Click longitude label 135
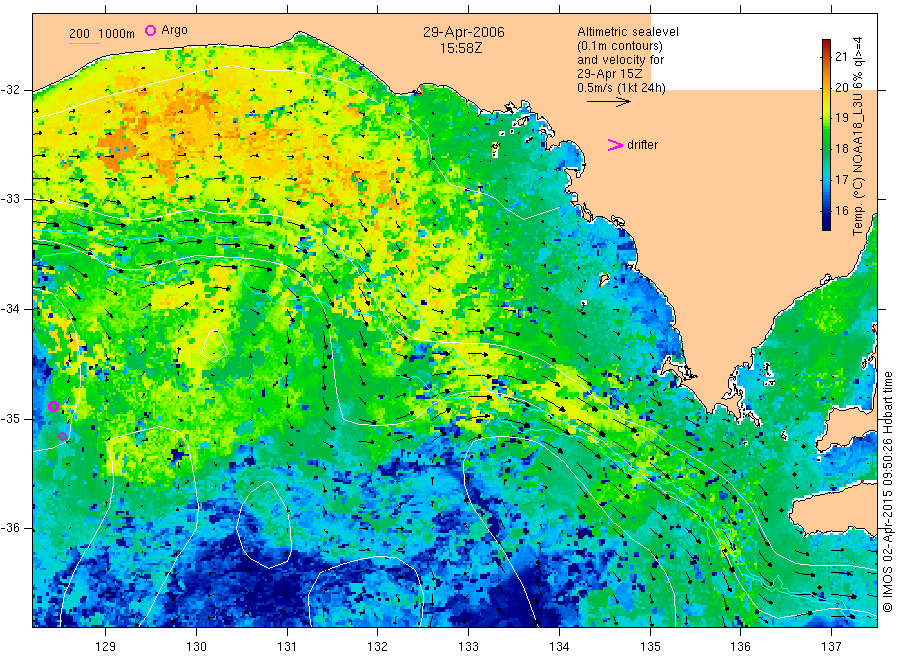The width and height of the screenshot is (900, 660). (650, 647)
